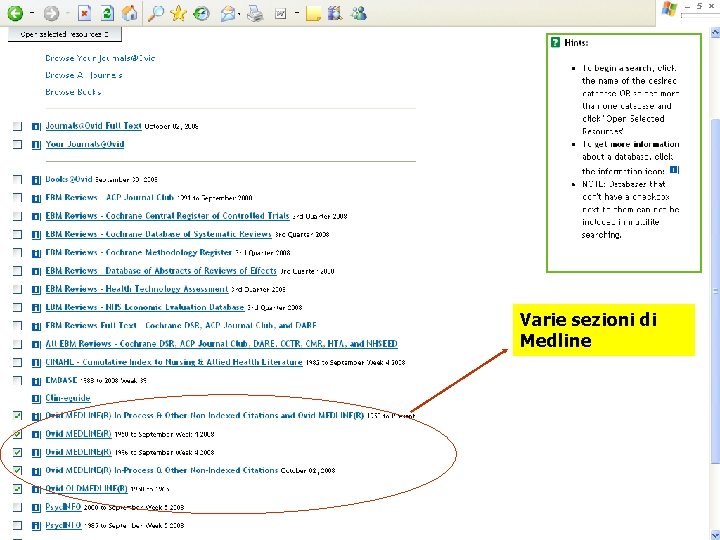Open the Forward button history dropdown arrow
This screenshot has width=720, height=540.
point(68,13)
